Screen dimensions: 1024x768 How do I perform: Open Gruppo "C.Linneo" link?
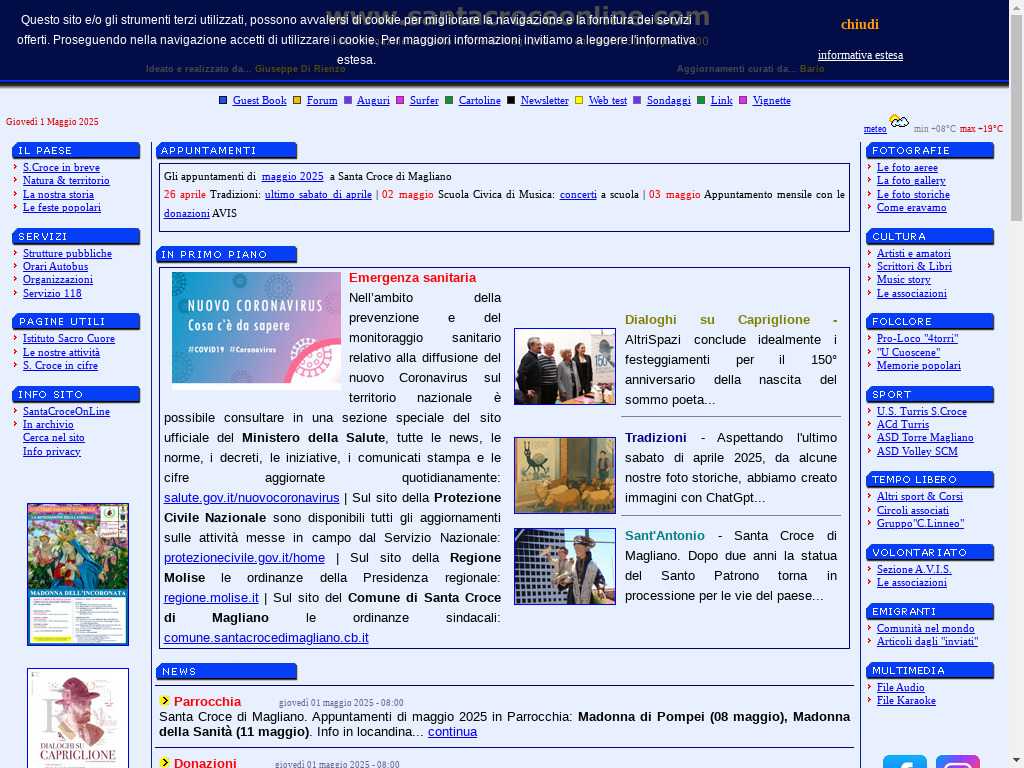pos(920,523)
